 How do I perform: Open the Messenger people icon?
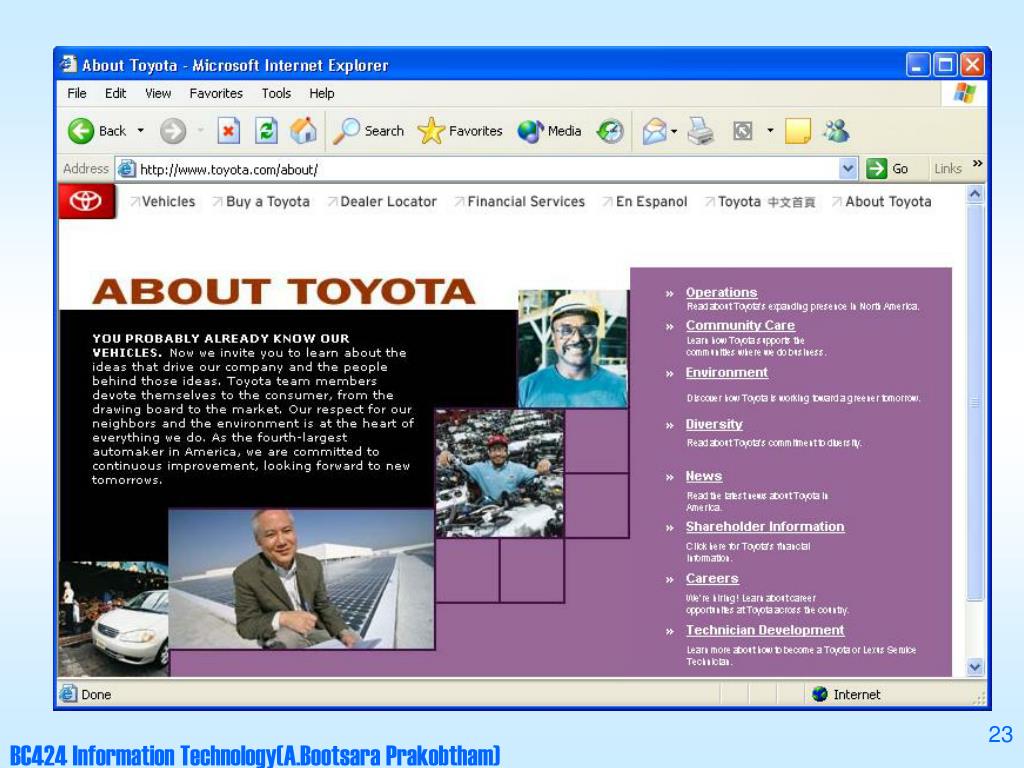836,131
